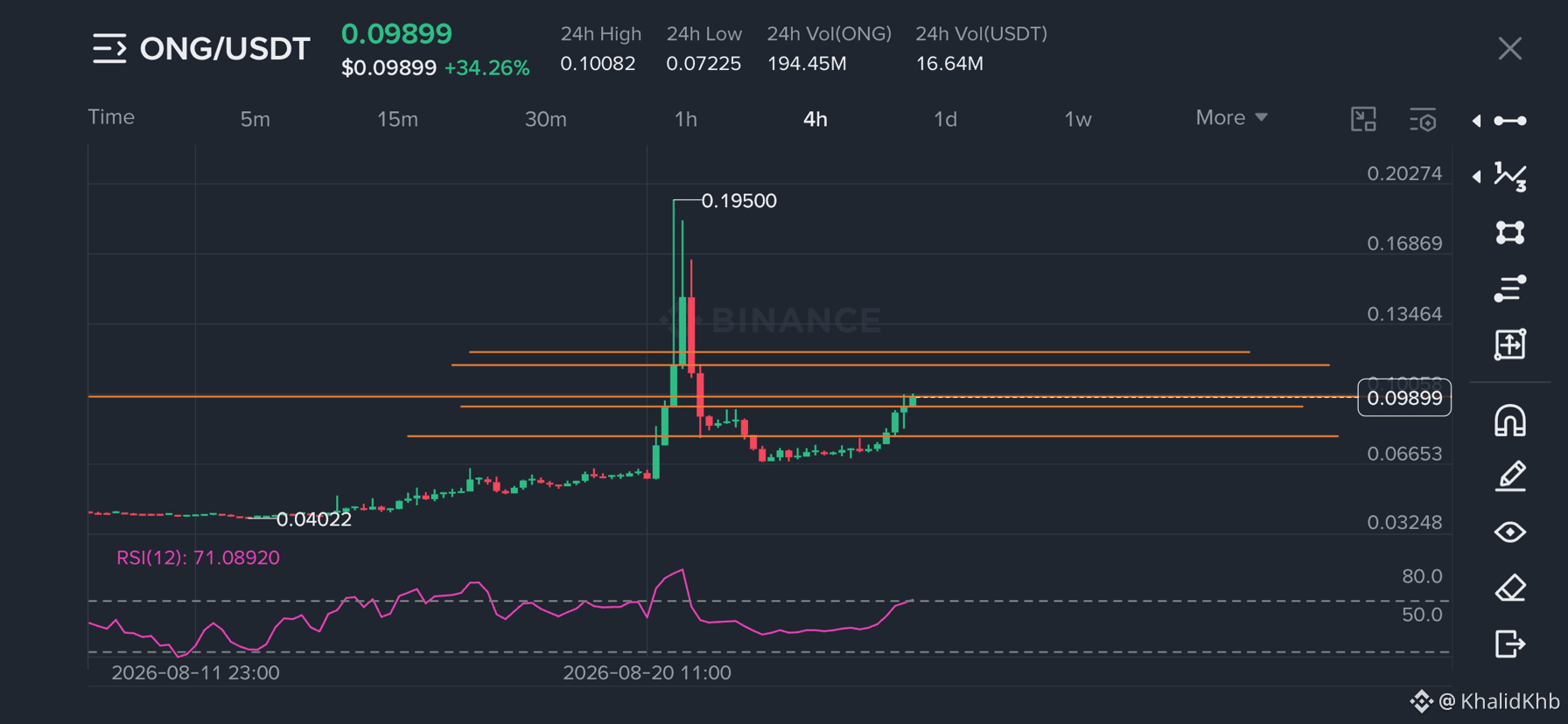Open the trading pair list menu icon
The height and width of the screenshot is (724, 1568).
(109, 49)
